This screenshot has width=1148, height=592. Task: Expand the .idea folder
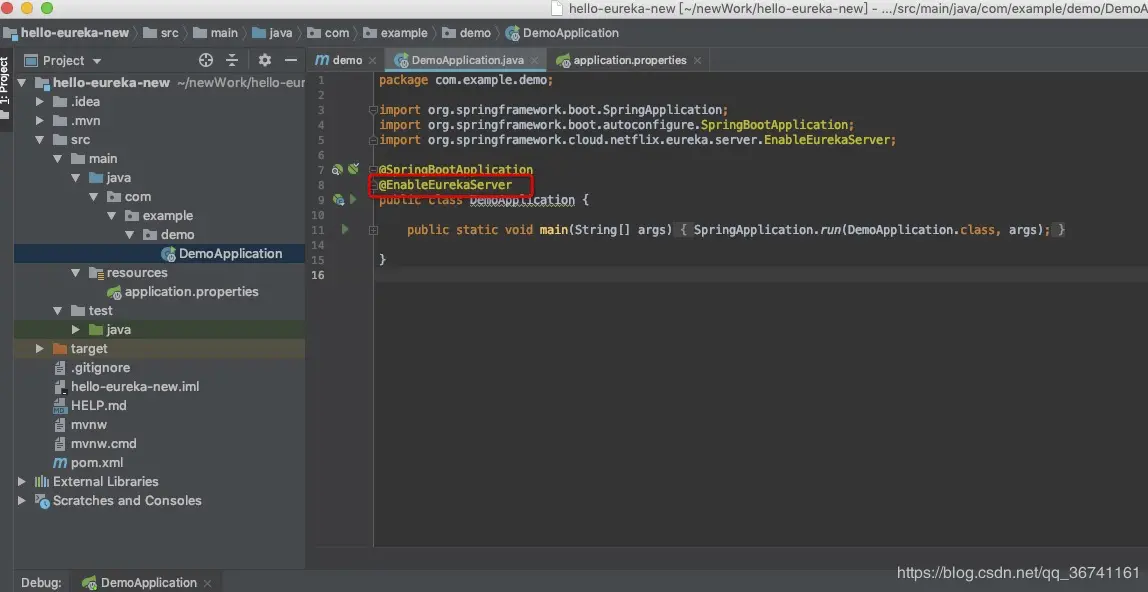(40, 102)
